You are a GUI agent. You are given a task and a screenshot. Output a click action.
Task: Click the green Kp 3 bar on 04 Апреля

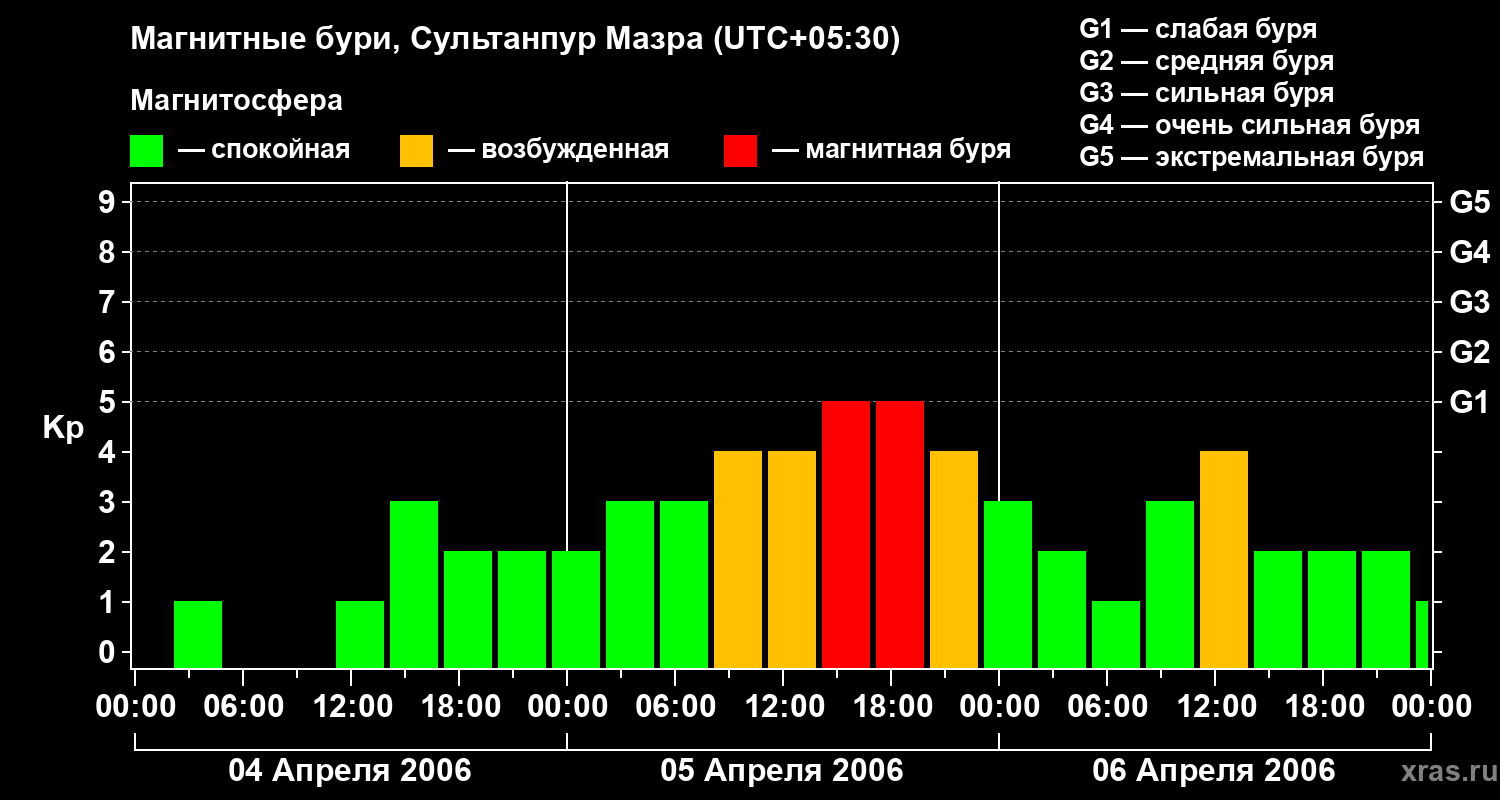(x=414, y=584)
